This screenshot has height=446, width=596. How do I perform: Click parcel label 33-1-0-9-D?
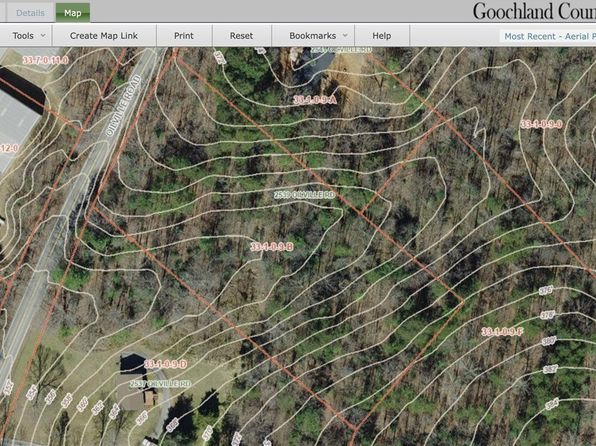point(165,364)
